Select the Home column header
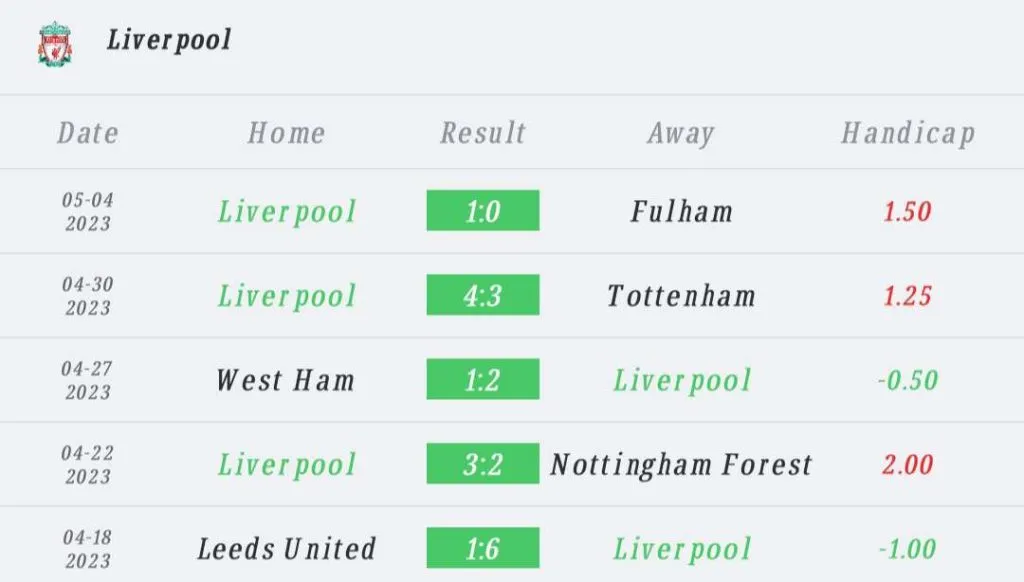Screen dimensions: 1024x582 [286, 133]
